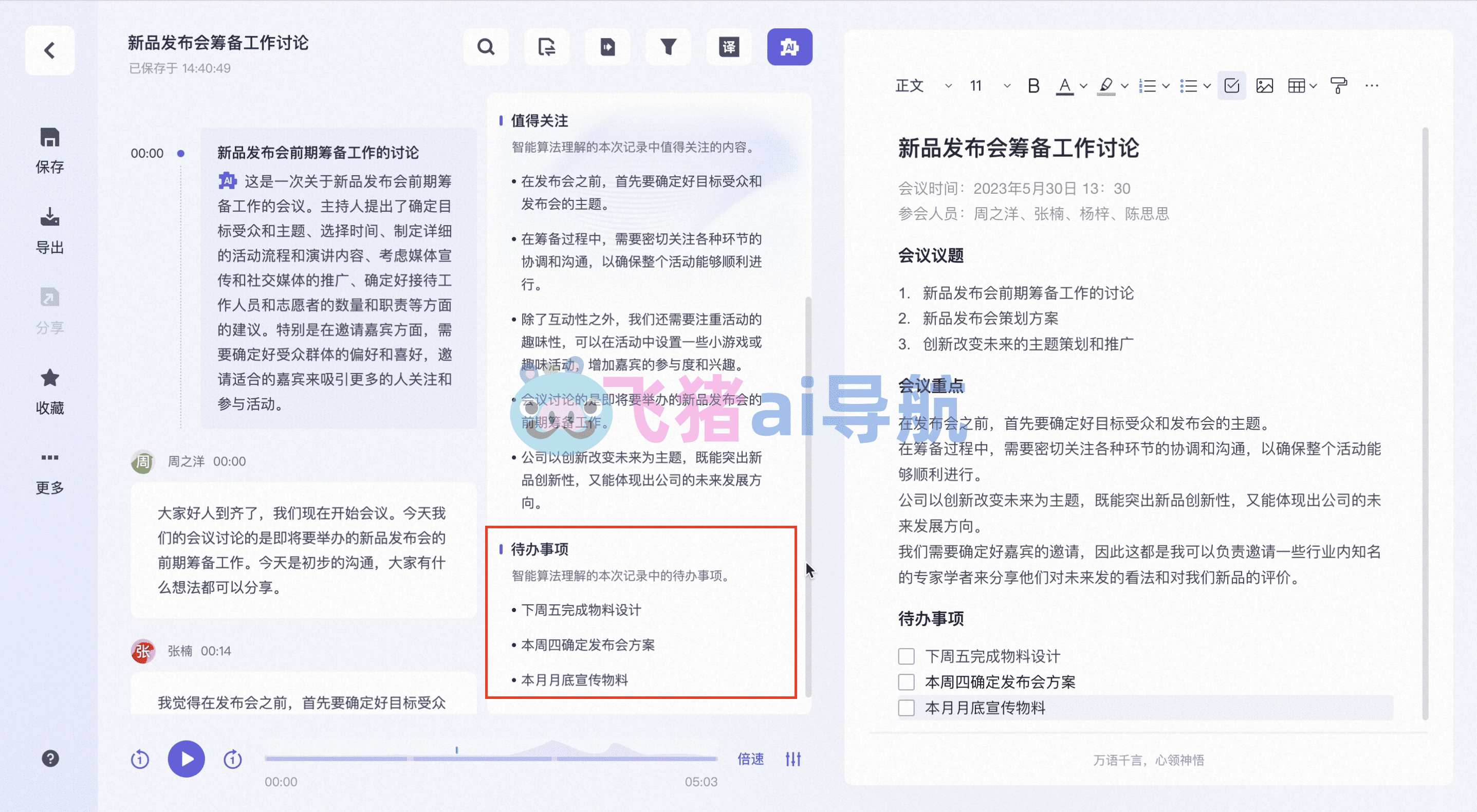The height and width of the screenshot is (812, 1477).
Task: Click the font color A icon
Action: click(x=1065, y=86)
